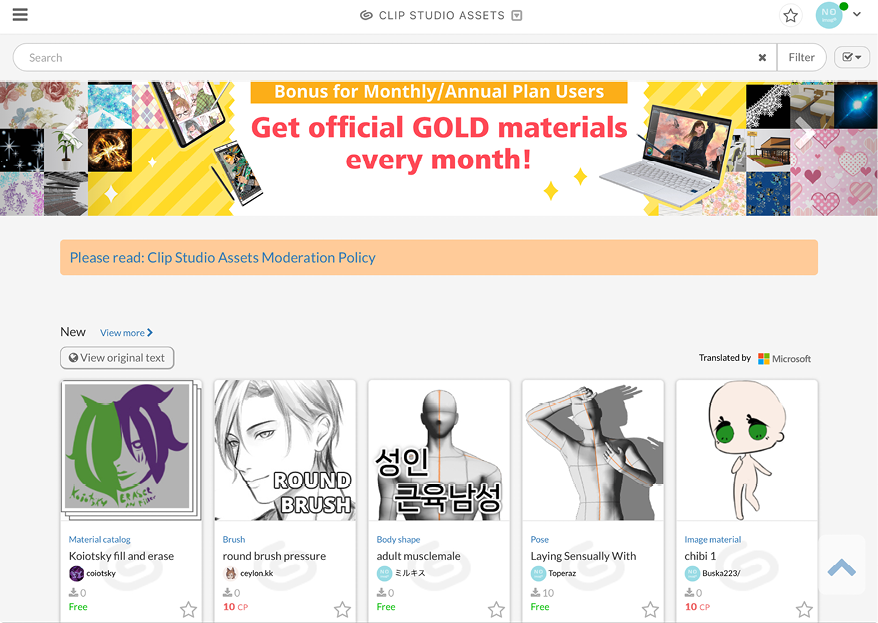Favorite the Koiotsky fill and erase item
Image resolution: width=878 pixels, height=623 pixels.
188,609
